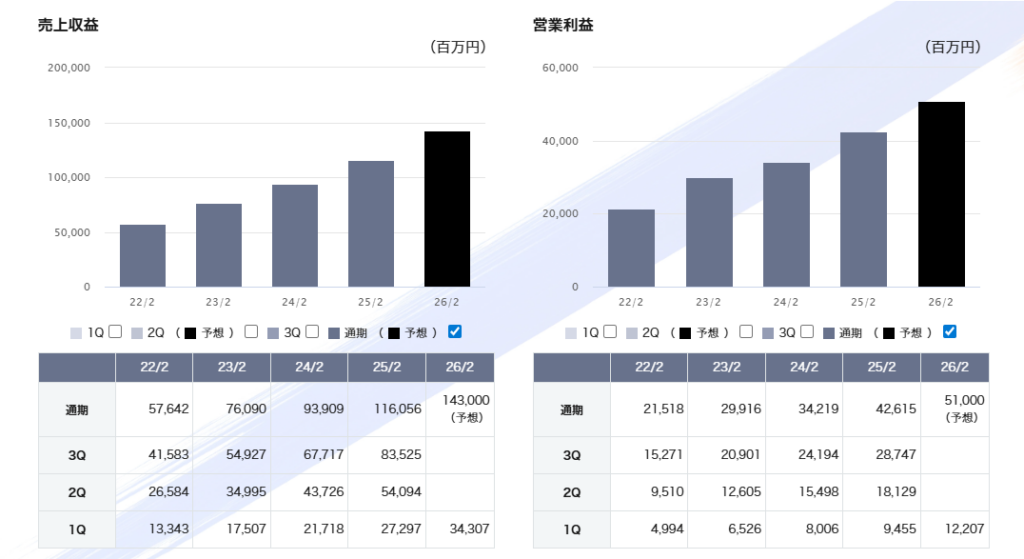The width and height of the screenshot is (1024, 559).
Task: Uncheck the 通期 checkbox under the 営業利益 chart
Action: [950, 332]
